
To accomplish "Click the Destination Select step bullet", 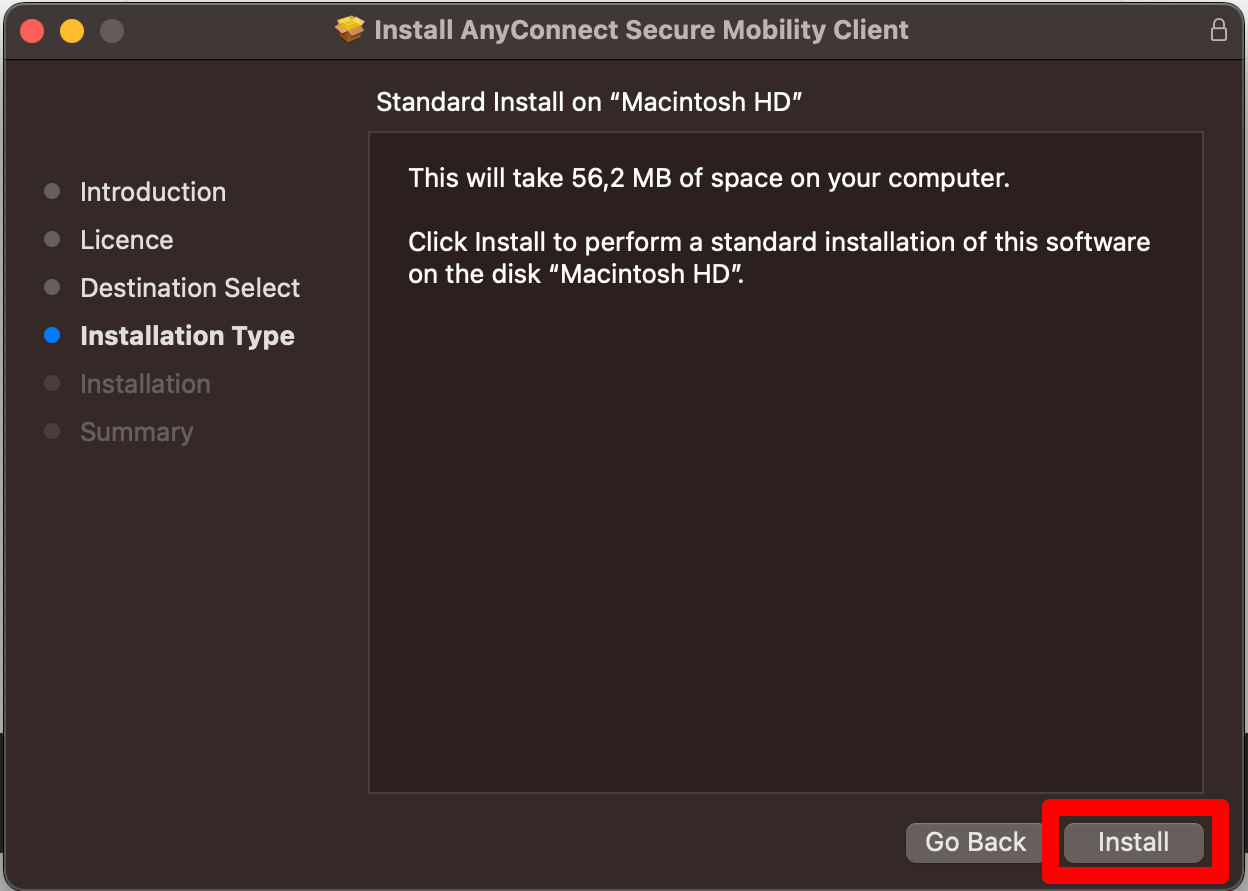I will coord(52,287).
